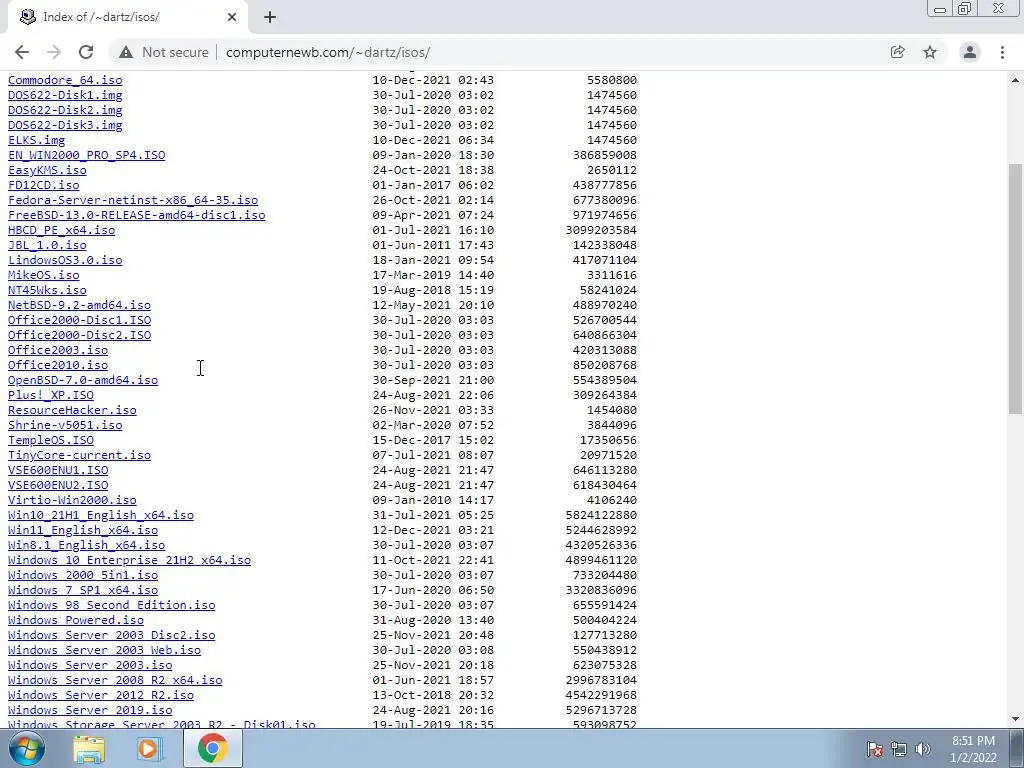Click date 15-Dec-2017 15:02 for TempleOS

pyautogui.click(x=433, y=440)
